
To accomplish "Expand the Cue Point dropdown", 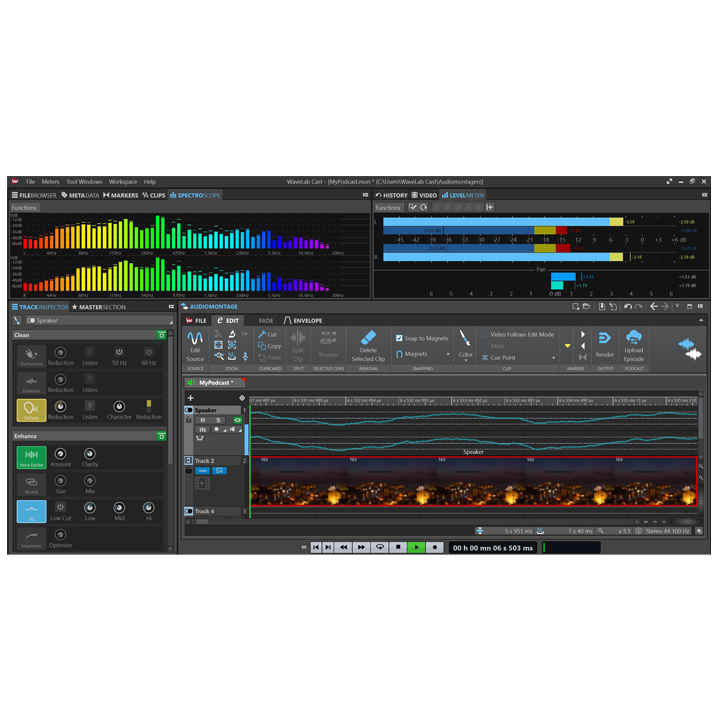I will point(552,358).
